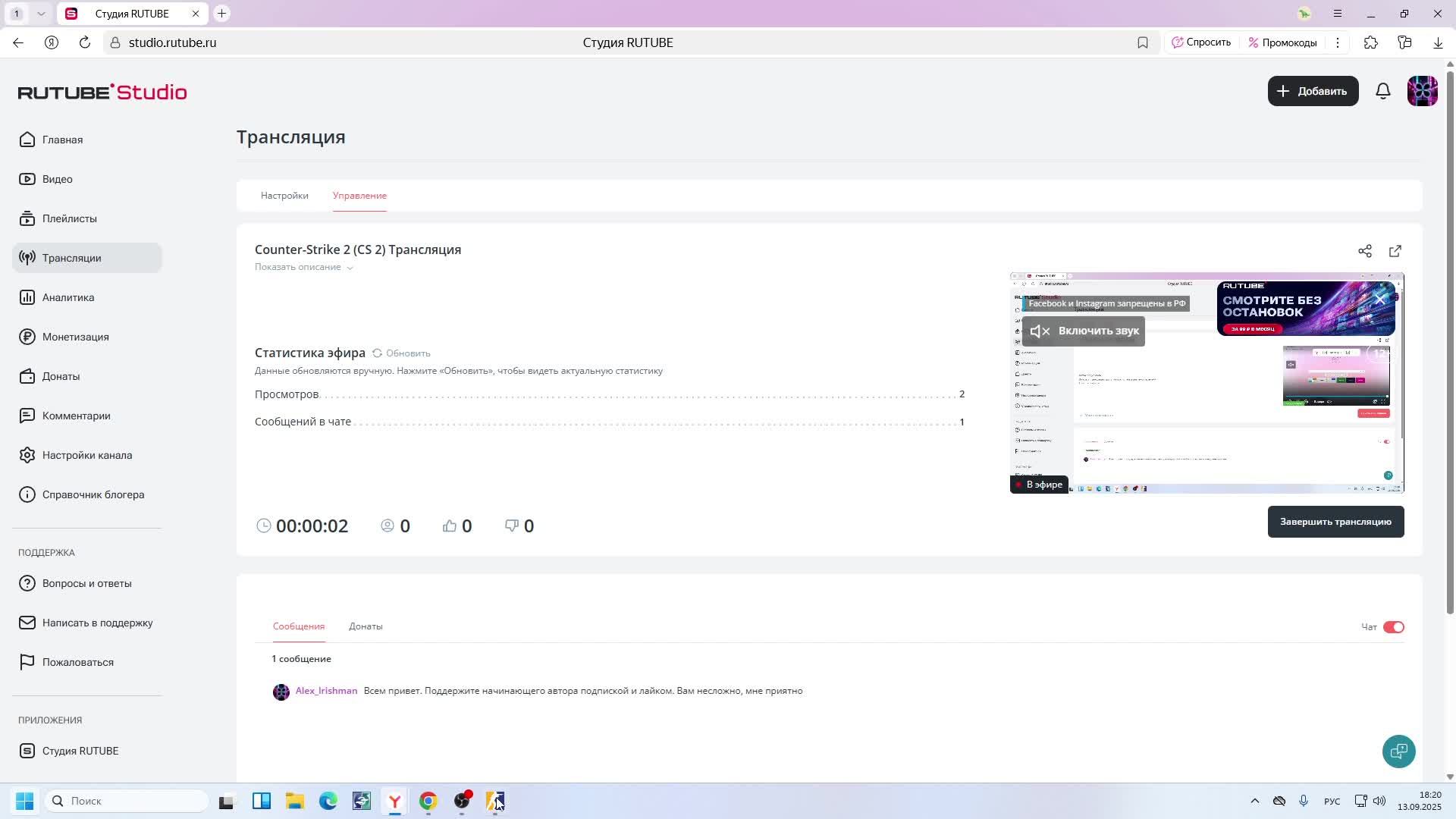
Task: Open browser extensions puzzle icon
Action: tap(1370, 42)
